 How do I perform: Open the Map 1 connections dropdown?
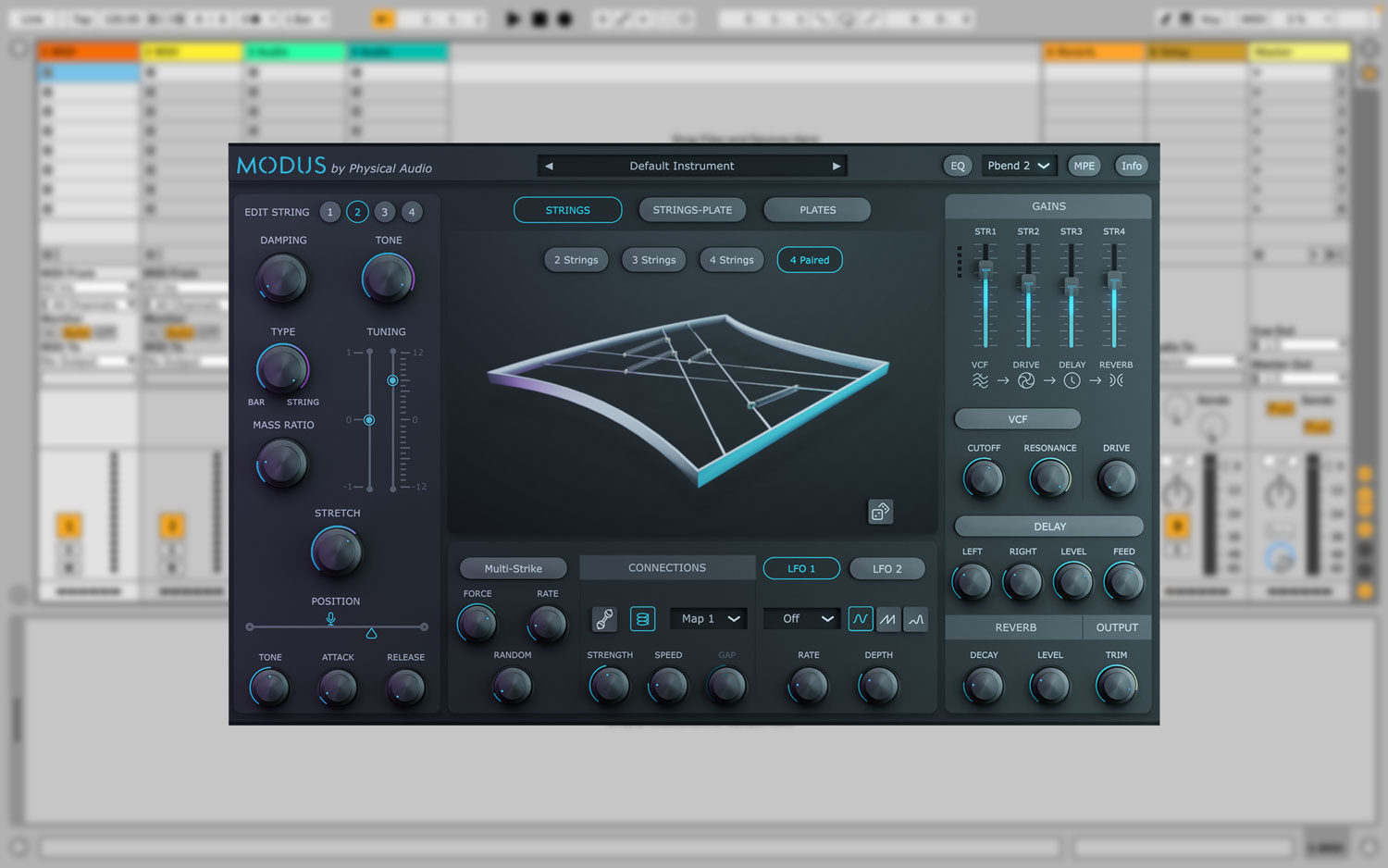point(708,619)
